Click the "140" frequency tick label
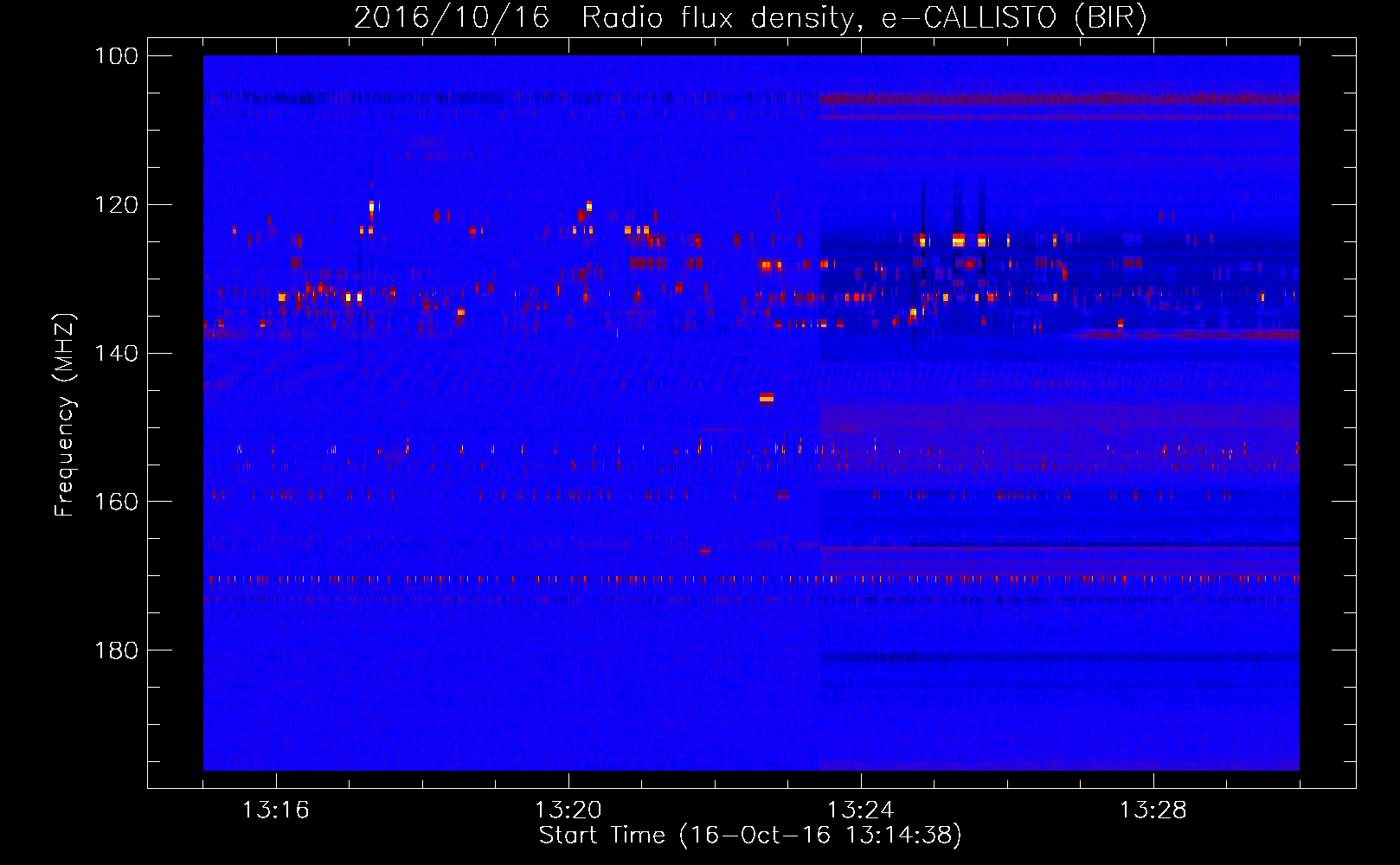This screenshot has width=1400, height=865. pyautogui.click(x=116, y=353)
